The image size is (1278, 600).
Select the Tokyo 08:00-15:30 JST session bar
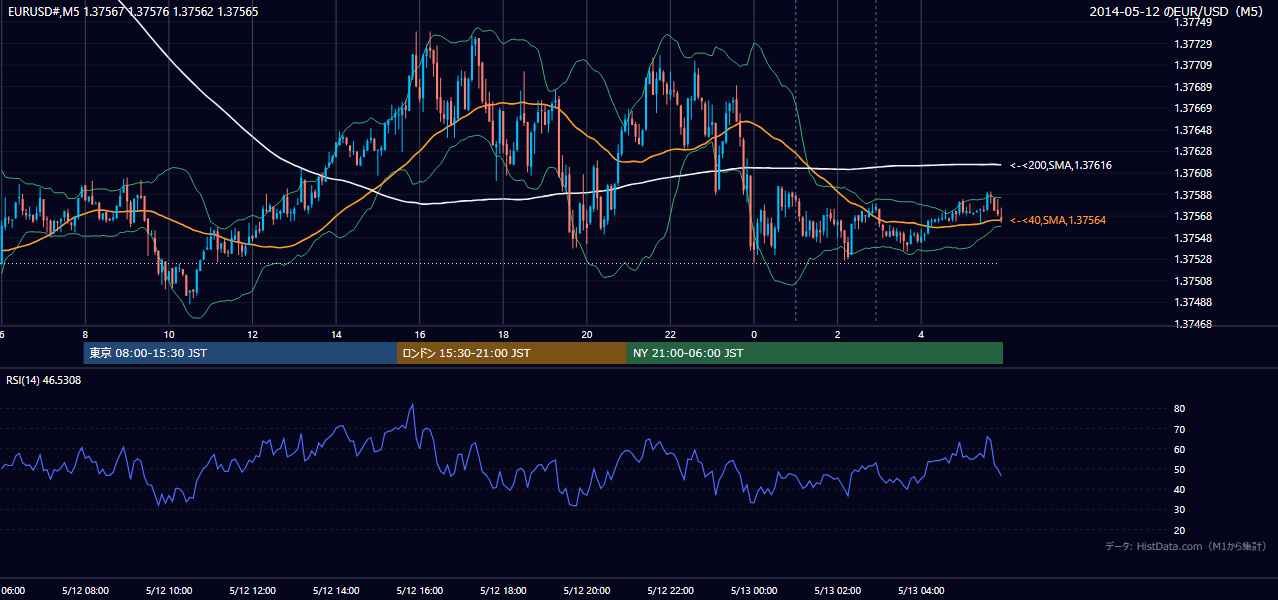240,353
